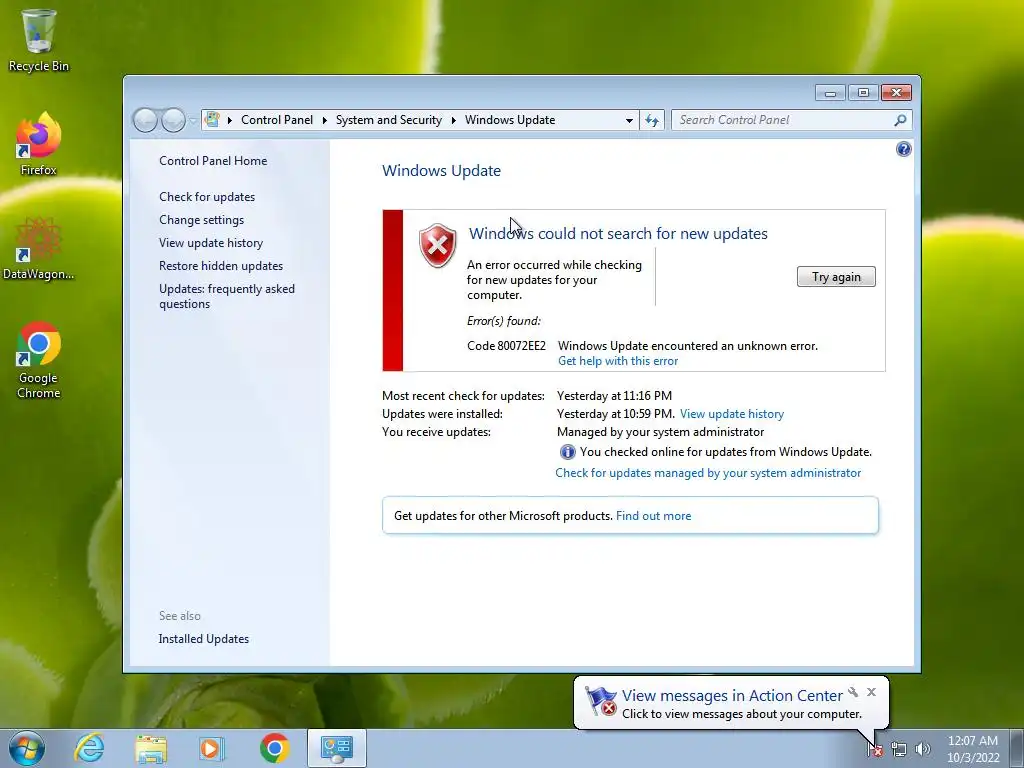Screen dimensions: 1024x768
Task: Click the Try again button
Action: pos(836,277)
